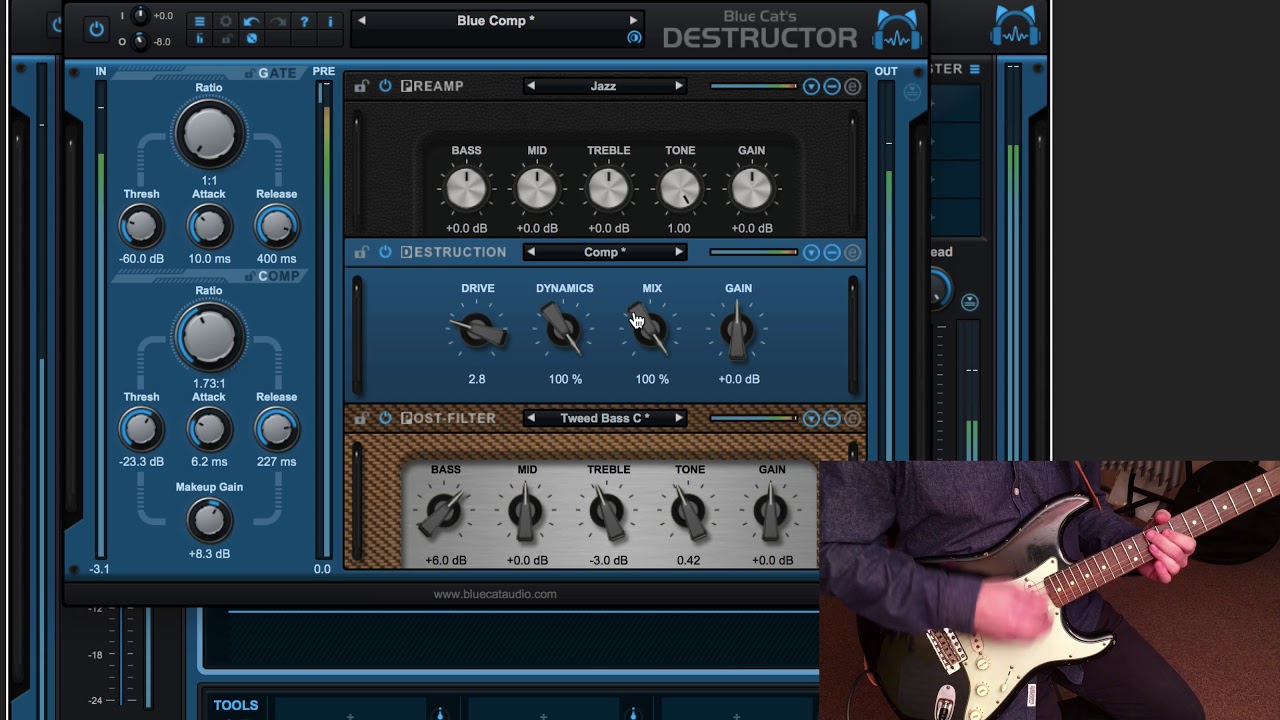Choose previous DESTRUCTION preset before Comp
Viewport: 1280px width, 720px height.
531,252
